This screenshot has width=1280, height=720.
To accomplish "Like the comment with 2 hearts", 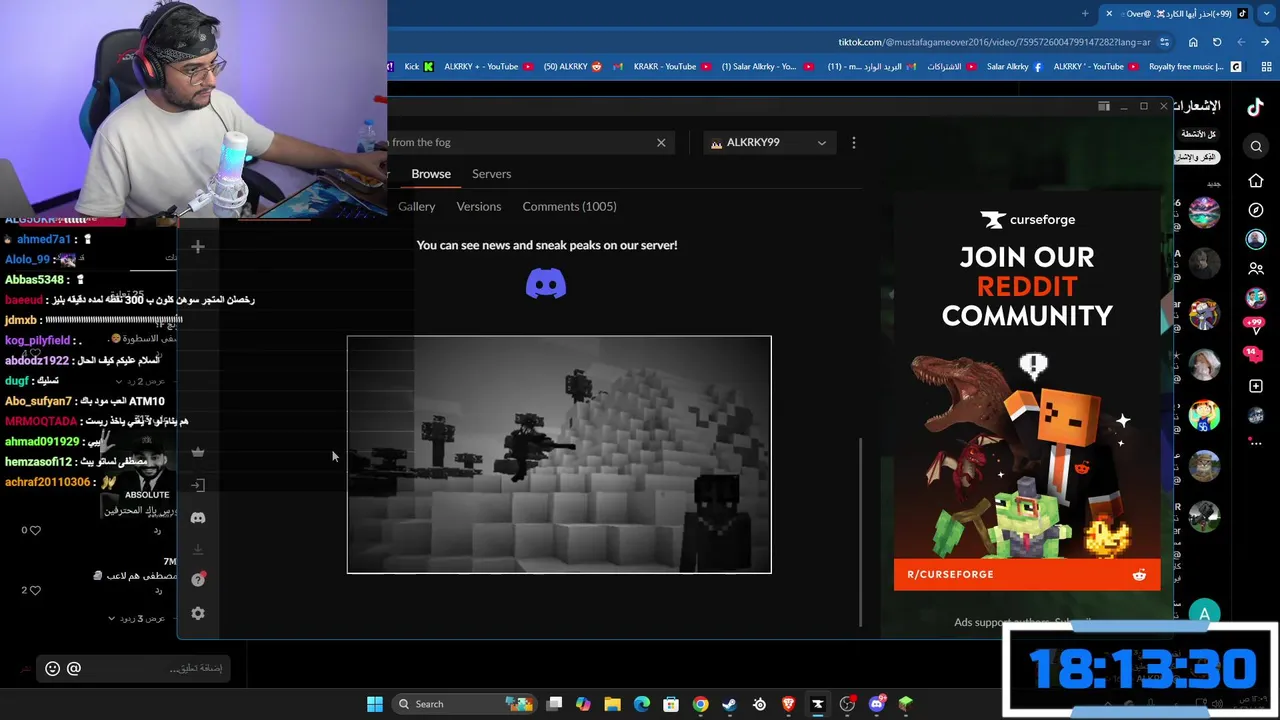I will [x=35, y=590].
